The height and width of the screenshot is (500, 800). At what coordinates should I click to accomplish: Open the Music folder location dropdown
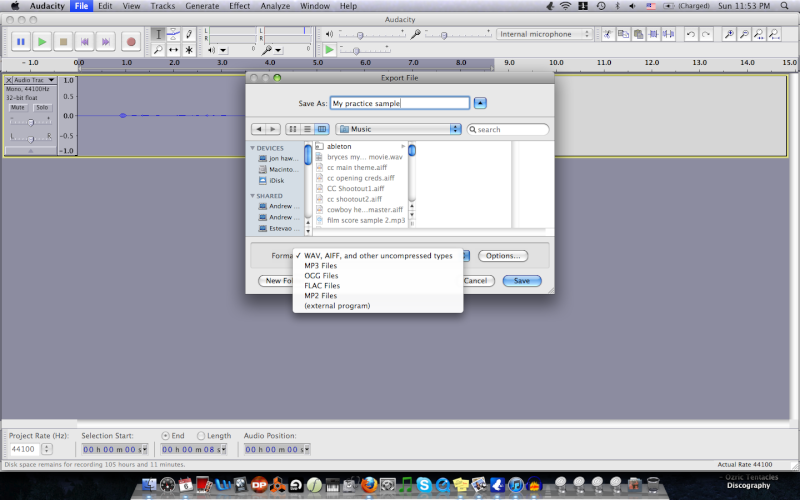coord(398,129)
